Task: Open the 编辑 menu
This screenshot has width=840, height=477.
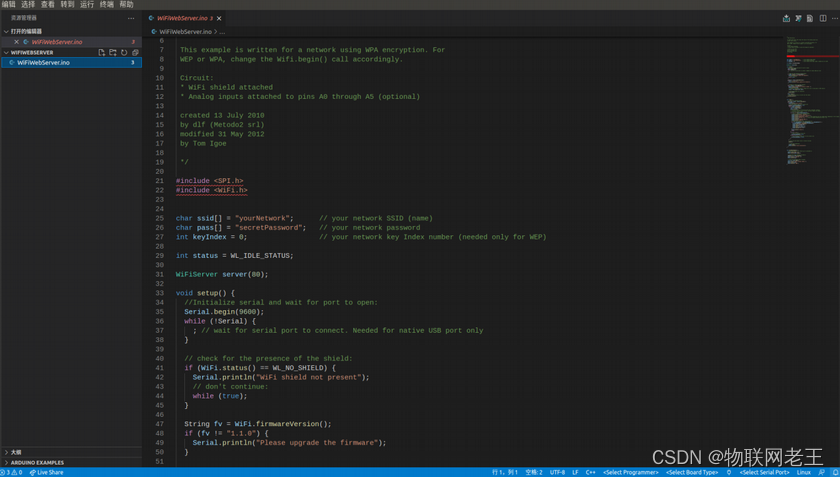Action: tap(8, 4)
